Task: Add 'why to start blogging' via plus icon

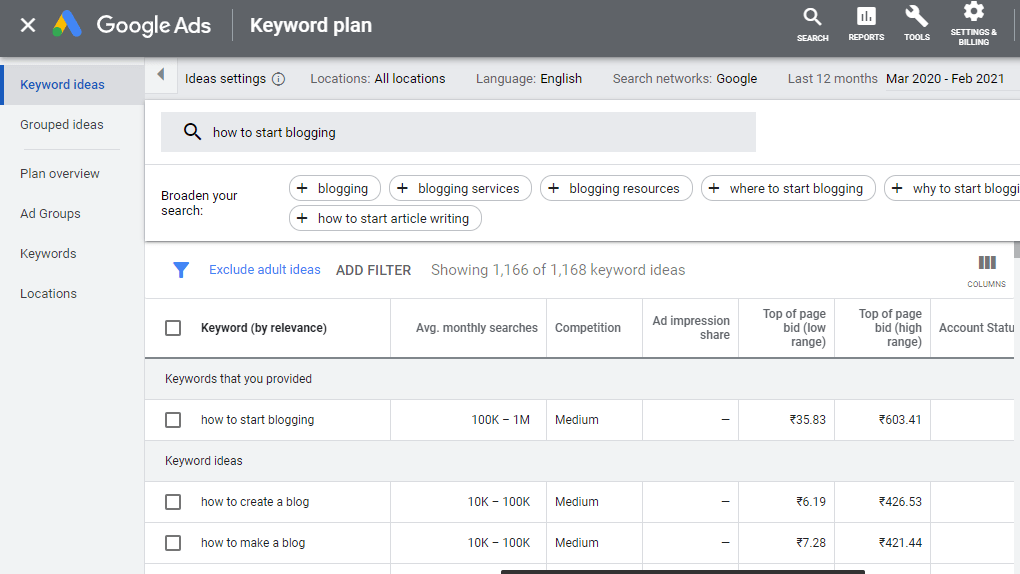Action: tap(897, 188)
